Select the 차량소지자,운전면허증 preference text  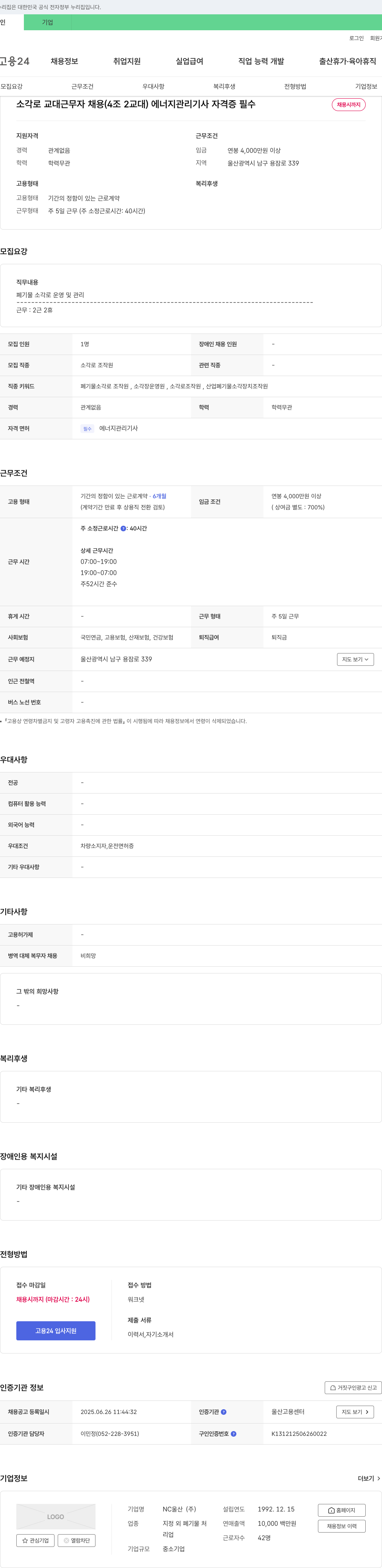[x=107, y=846]
